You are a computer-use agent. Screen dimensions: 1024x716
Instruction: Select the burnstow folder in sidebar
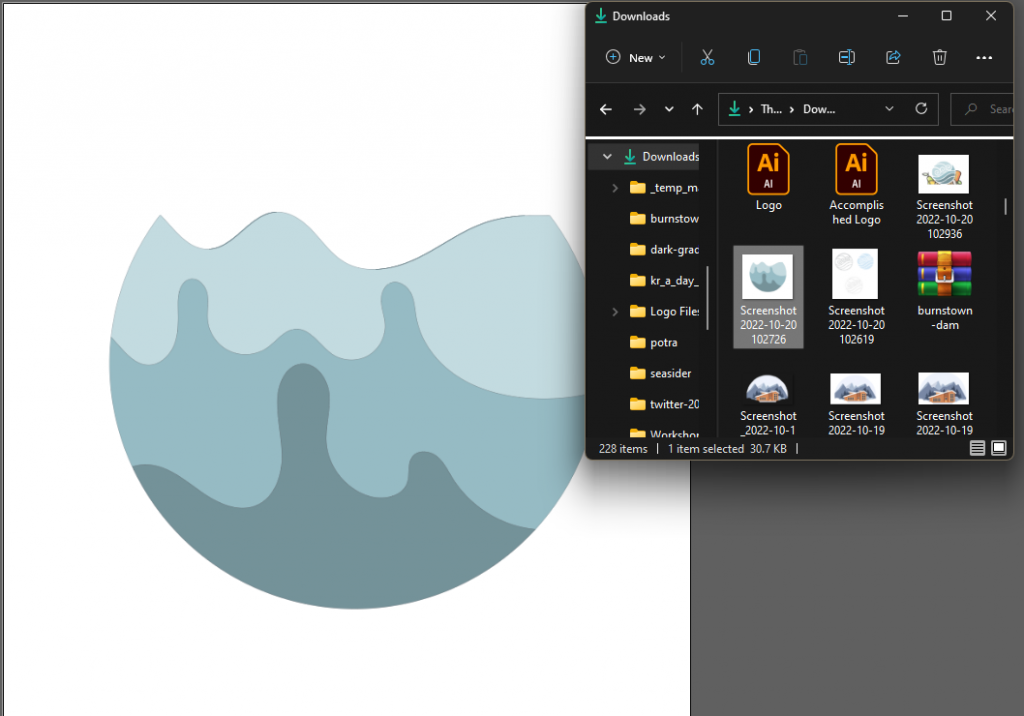(x=664, y=218)
